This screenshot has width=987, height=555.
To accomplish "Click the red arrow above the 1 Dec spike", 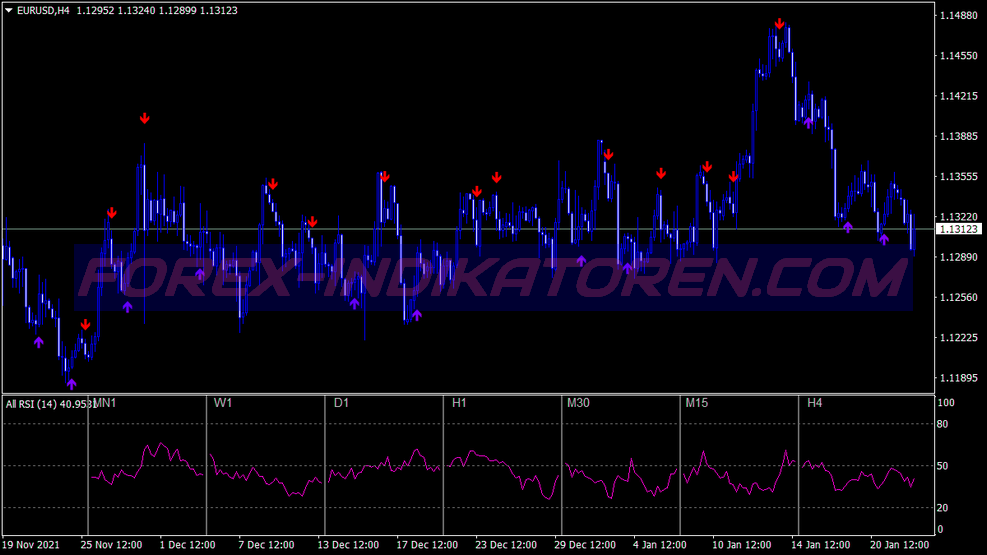I will pyautogui.click(x=145, y=119).
